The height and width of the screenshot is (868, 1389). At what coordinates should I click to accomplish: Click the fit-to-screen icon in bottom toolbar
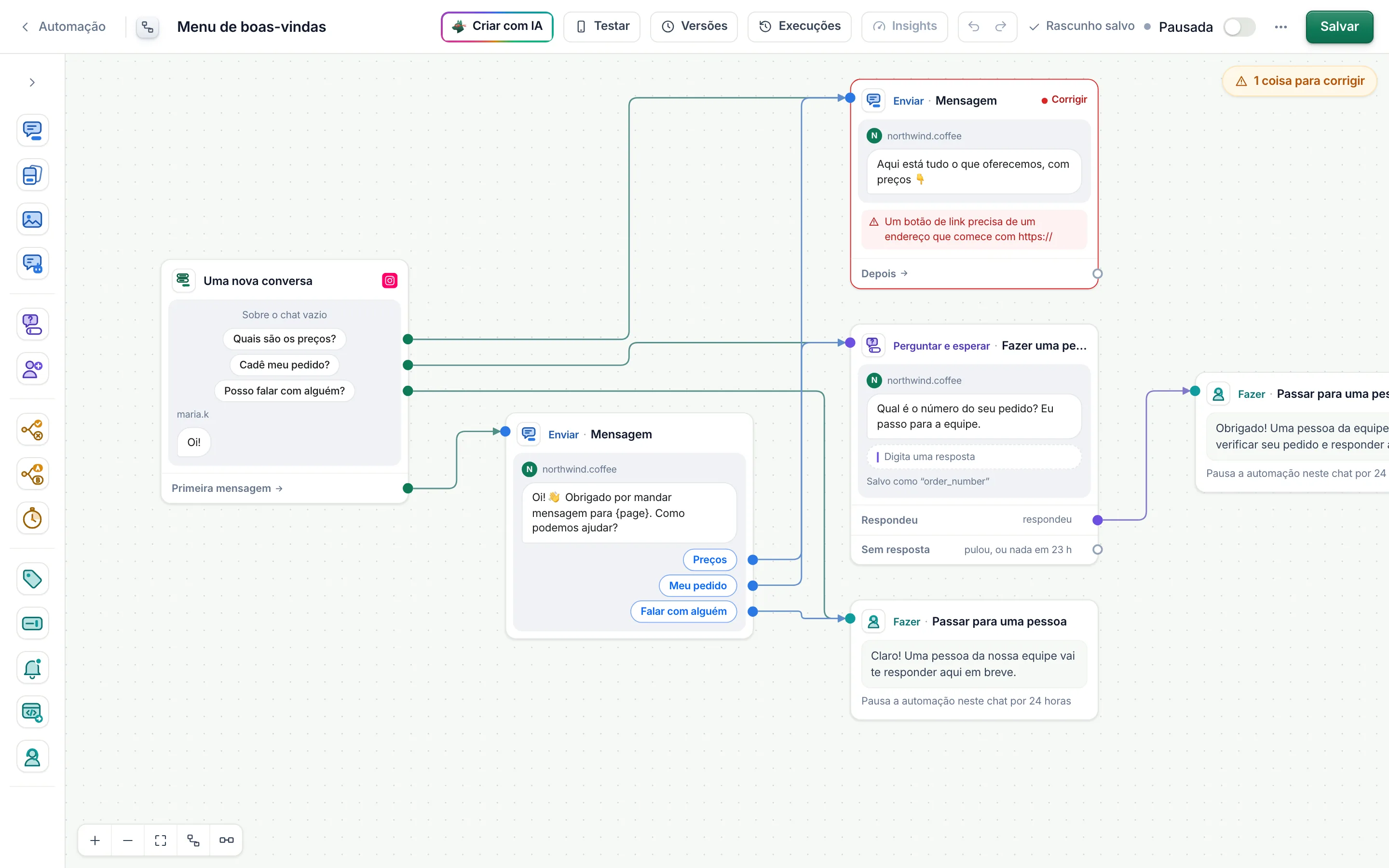[x=161, y=840]
